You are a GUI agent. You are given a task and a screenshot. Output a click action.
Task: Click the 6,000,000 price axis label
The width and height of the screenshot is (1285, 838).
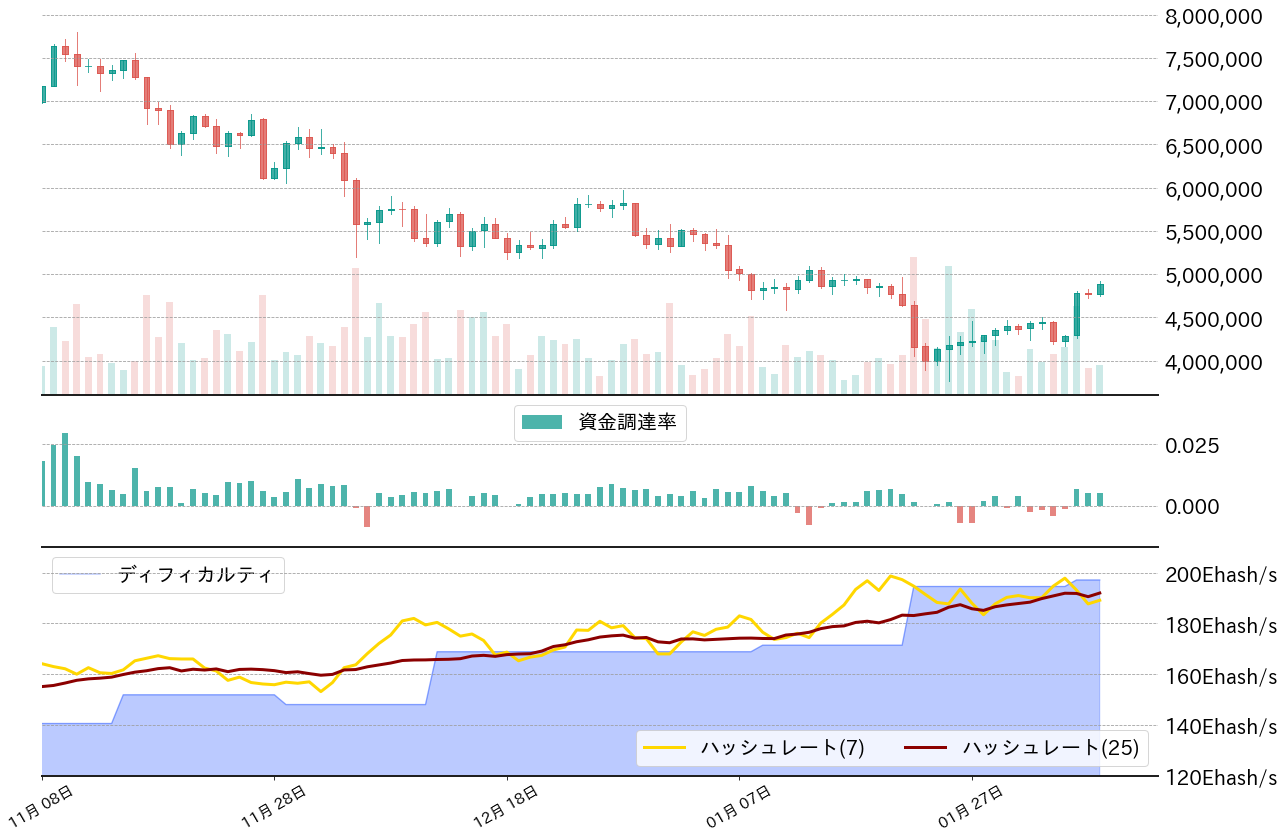[x=1214, y=189]
